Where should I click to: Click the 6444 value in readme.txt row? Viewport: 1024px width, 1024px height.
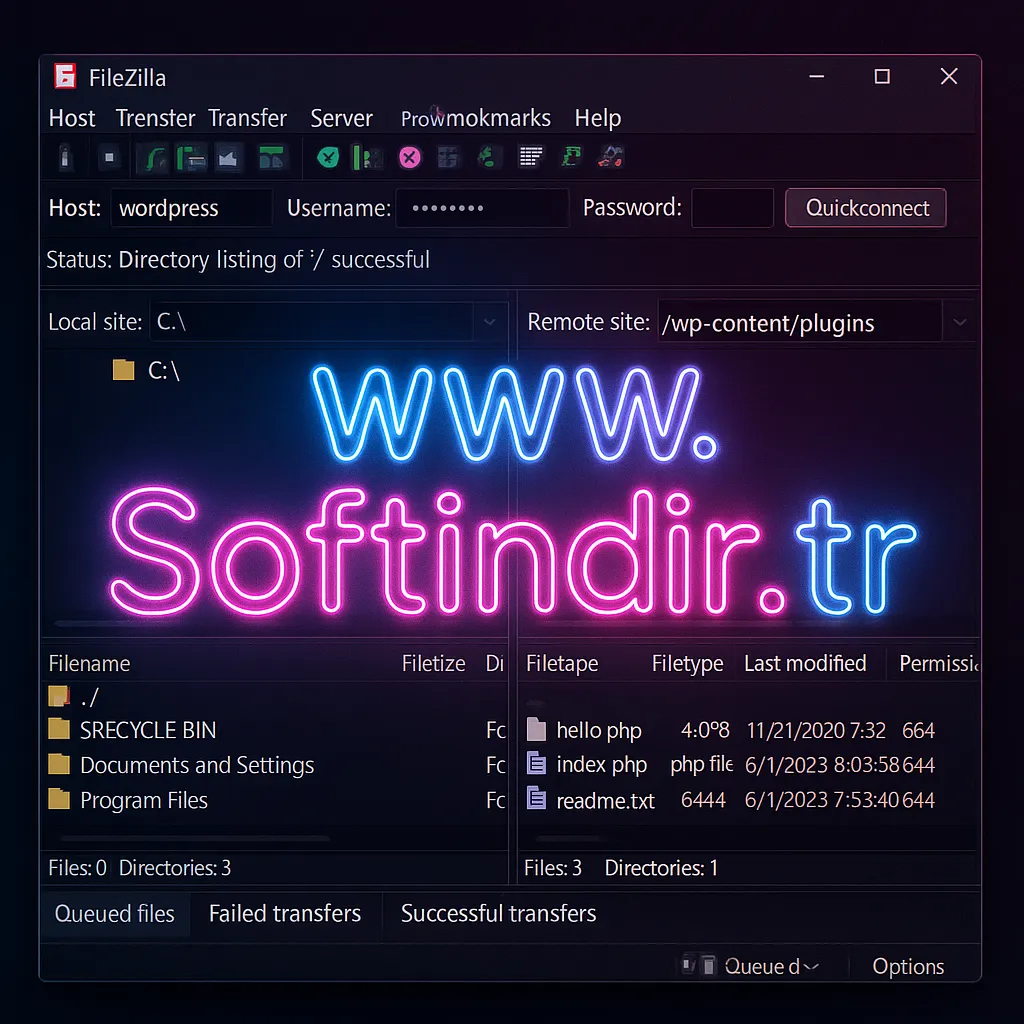[703, 799]
